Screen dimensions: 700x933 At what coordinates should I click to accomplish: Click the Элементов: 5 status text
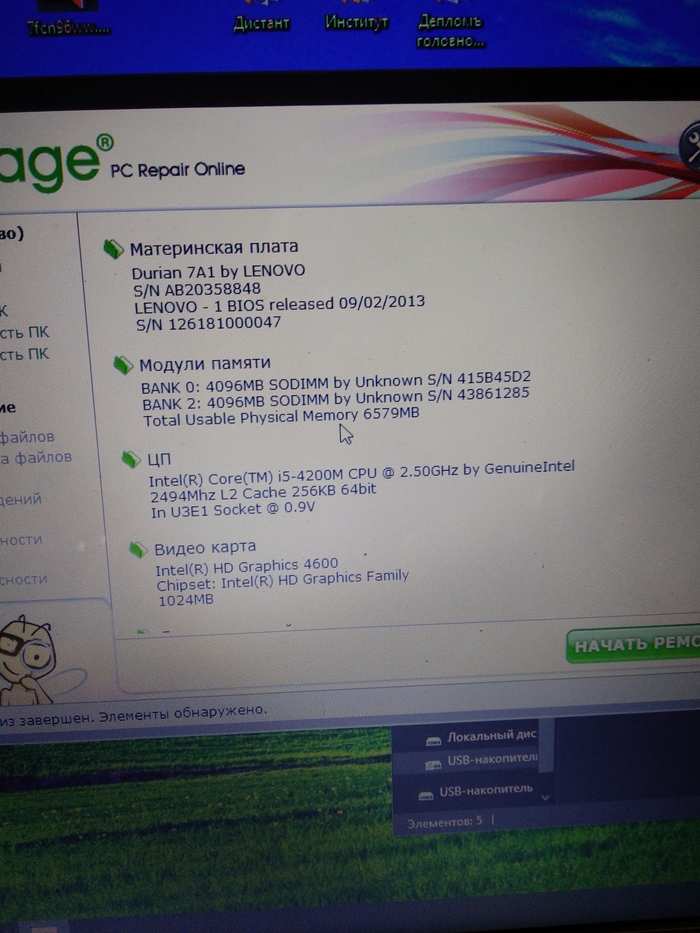[445, 822]
